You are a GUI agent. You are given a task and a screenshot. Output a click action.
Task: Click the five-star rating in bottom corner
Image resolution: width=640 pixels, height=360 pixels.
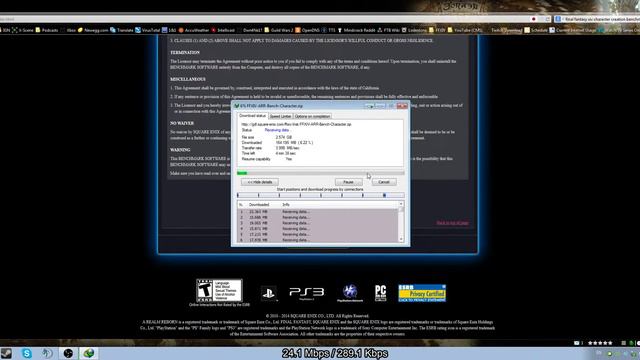click(x=600, y=343)
